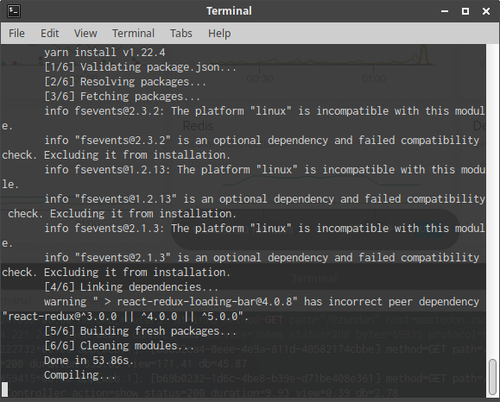Open the File menu
This screenshot has width=500, height=402.
[17, 33]
